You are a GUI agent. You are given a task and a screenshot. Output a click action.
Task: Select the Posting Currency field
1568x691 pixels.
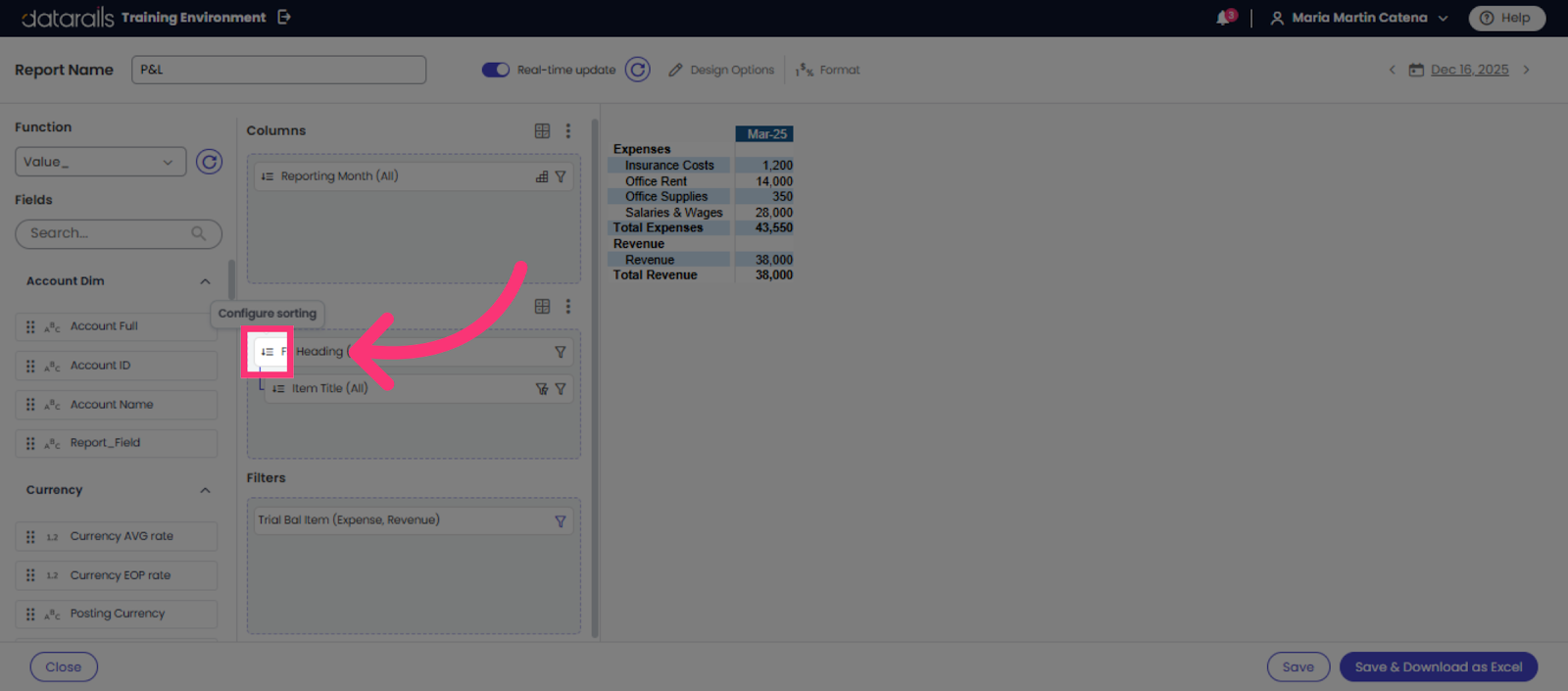tap(116, 614)
